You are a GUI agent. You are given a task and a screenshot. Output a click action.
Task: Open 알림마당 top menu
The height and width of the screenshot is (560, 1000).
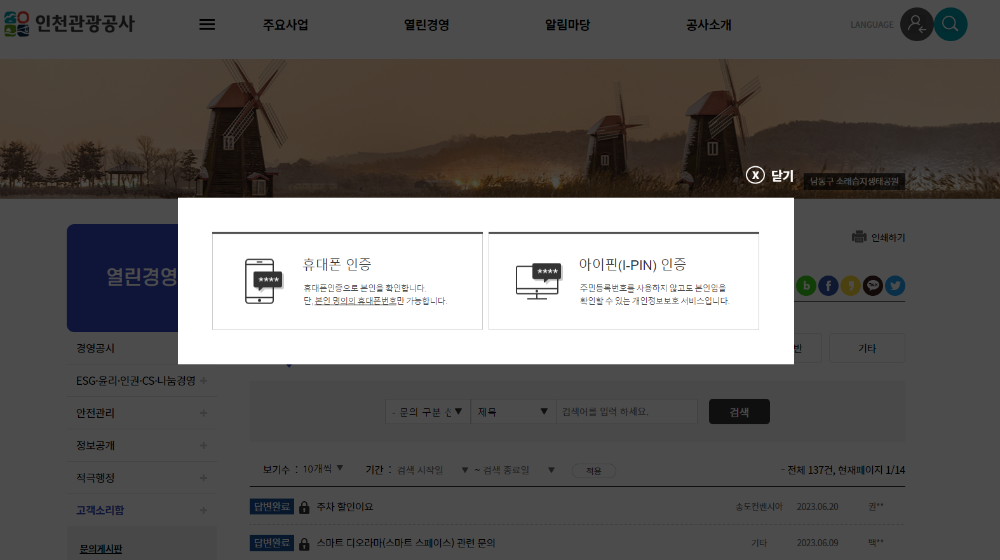568,25
